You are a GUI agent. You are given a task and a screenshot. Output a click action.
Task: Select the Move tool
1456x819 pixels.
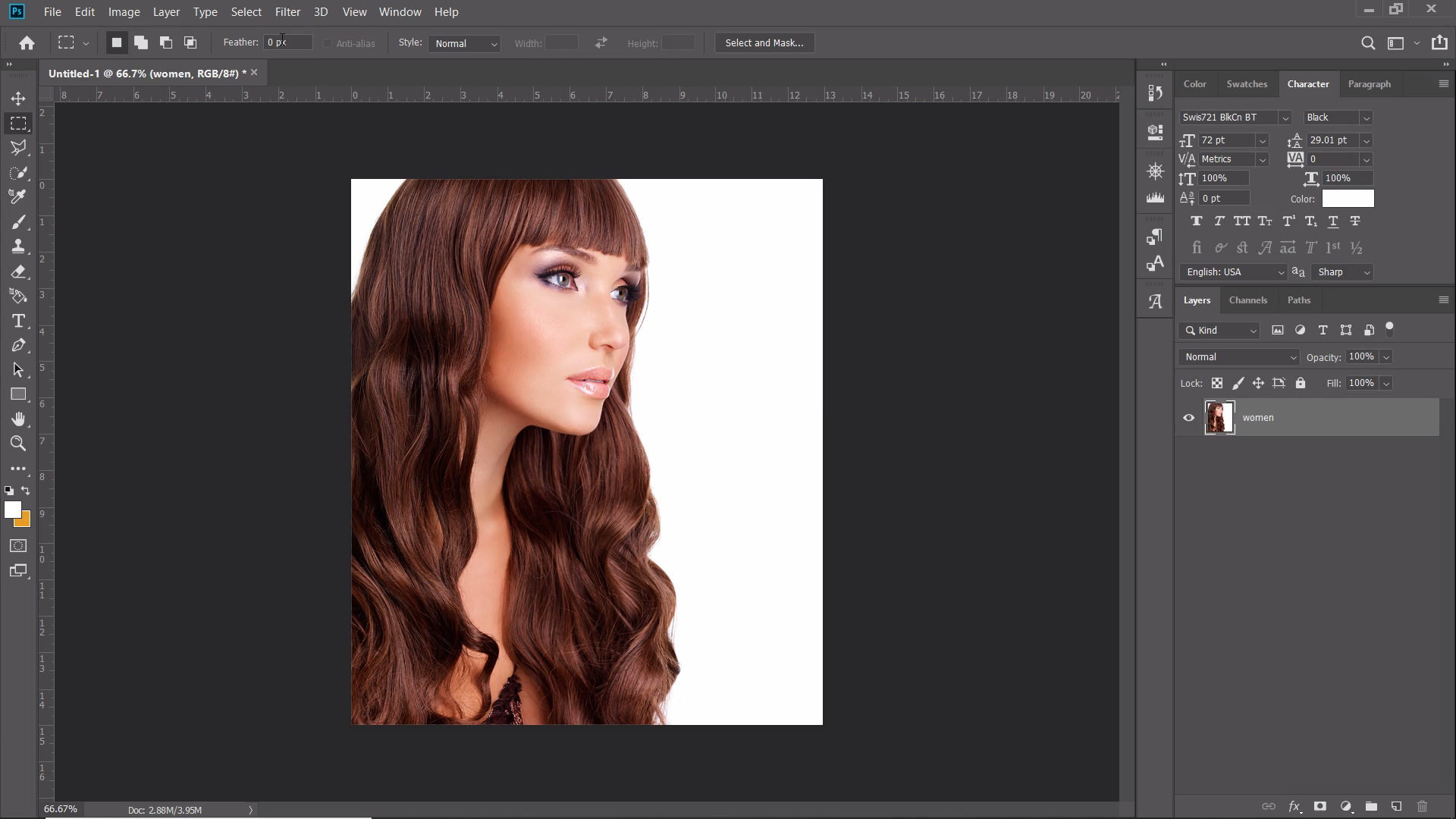18,99
